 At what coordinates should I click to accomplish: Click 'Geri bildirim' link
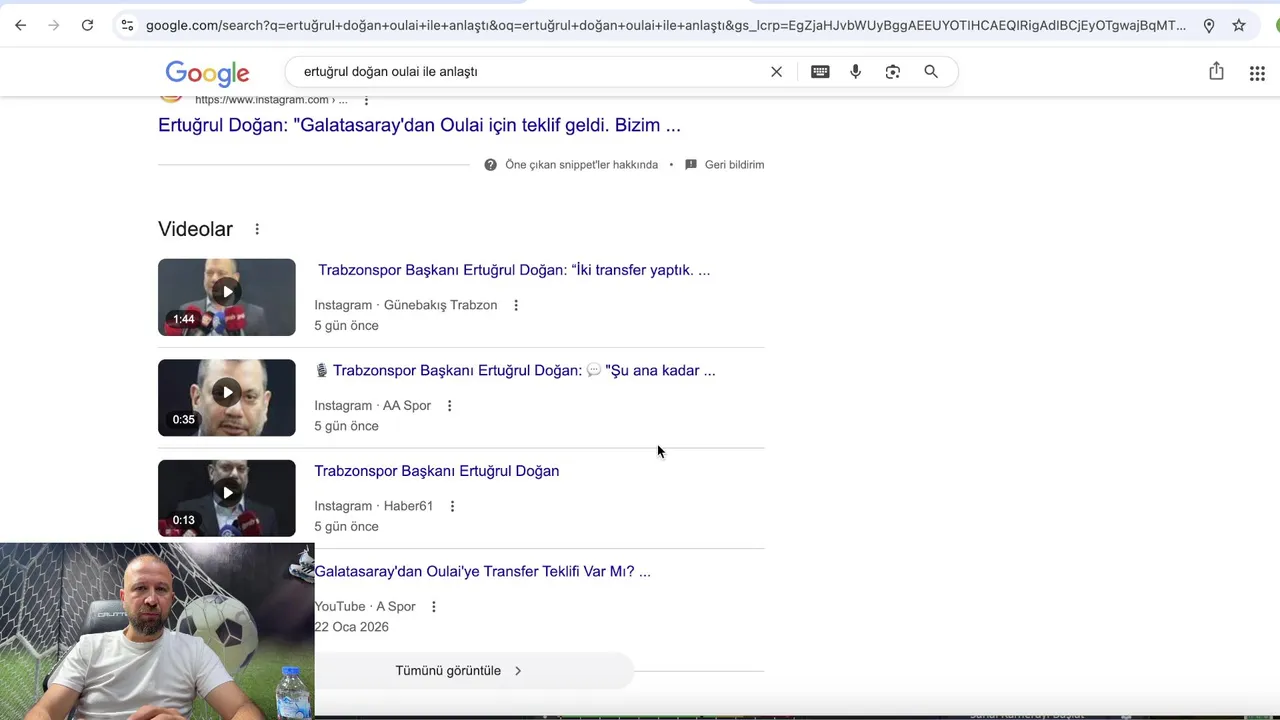734,164
